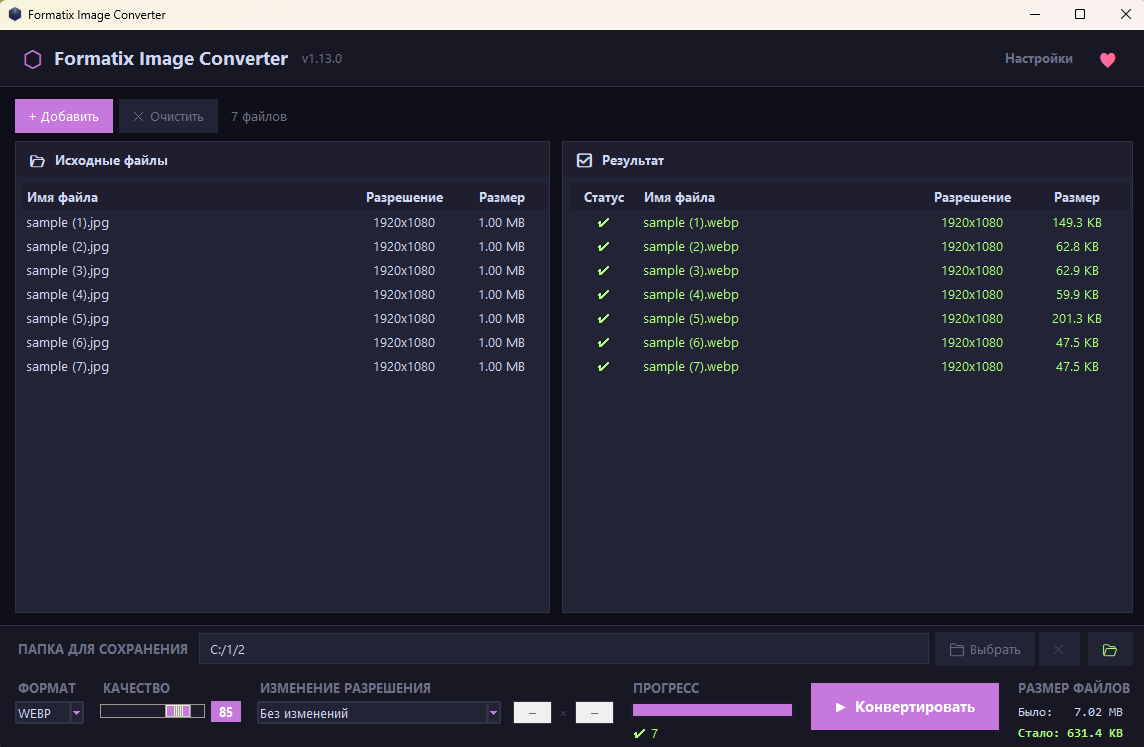Select source file sample (6).jpg
The height and width of the screenshot is (747, 1144).
coord(282,343)
